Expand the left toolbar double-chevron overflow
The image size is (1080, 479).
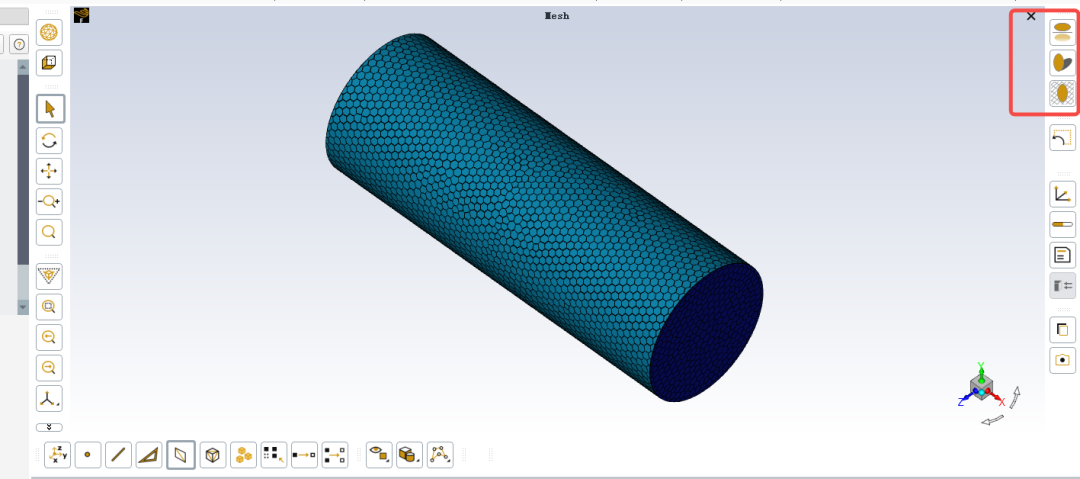(49, 427)
